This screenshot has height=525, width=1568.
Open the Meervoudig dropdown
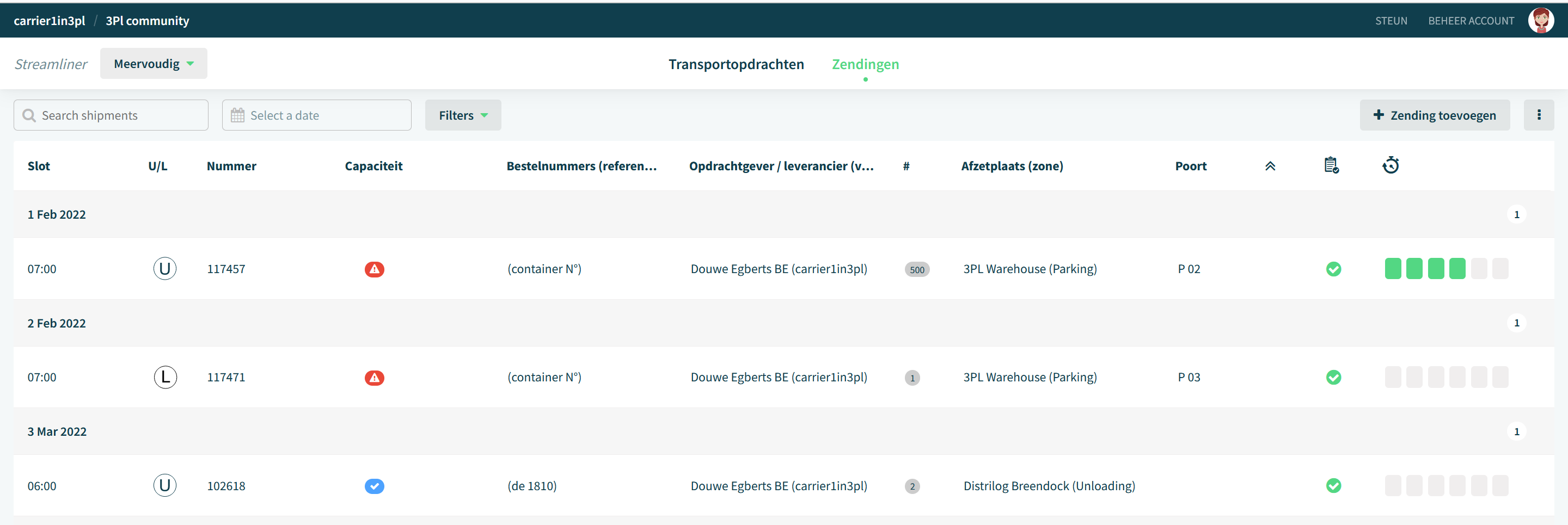(154, 63)
